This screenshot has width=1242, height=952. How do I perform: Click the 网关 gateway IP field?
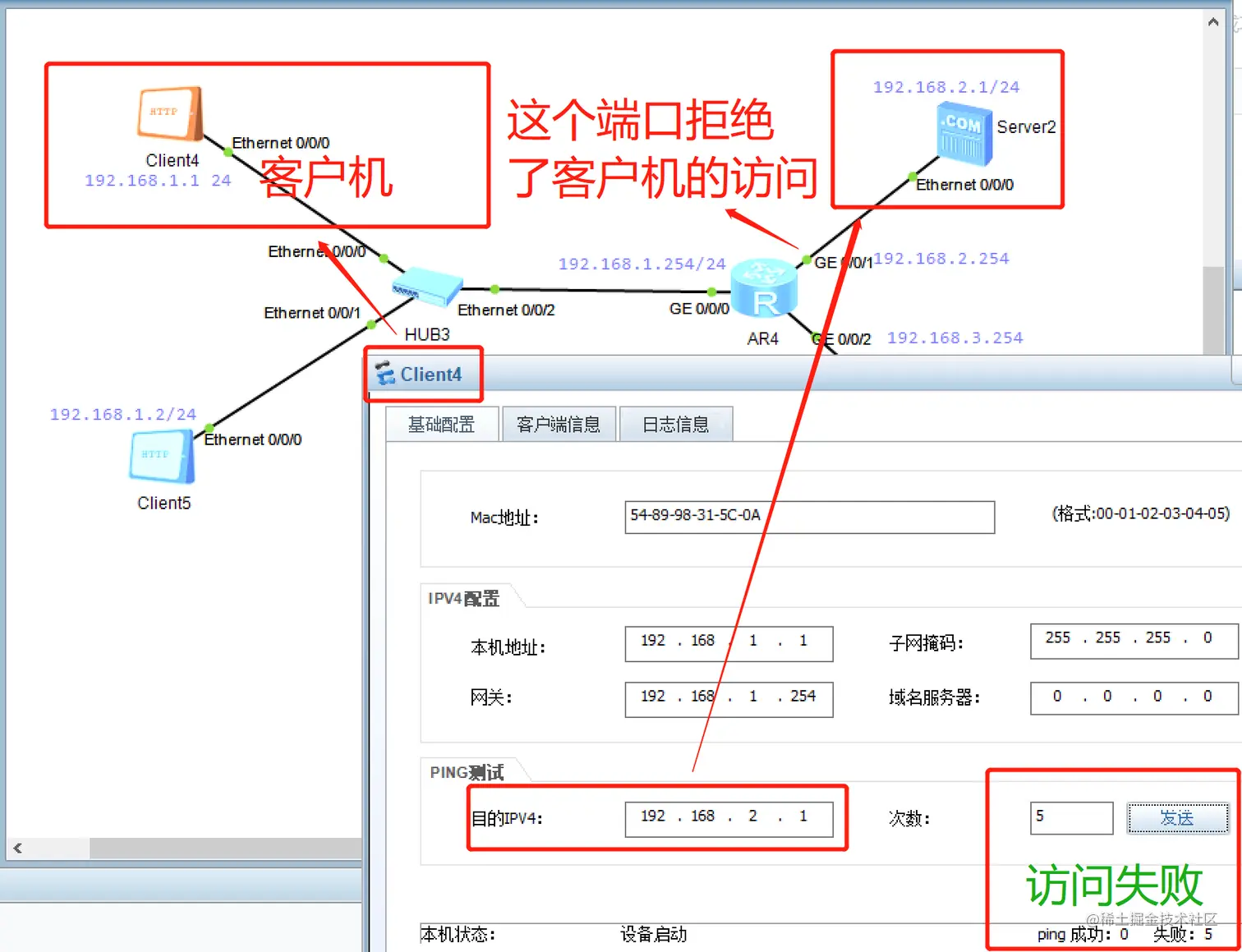(729, 699)
